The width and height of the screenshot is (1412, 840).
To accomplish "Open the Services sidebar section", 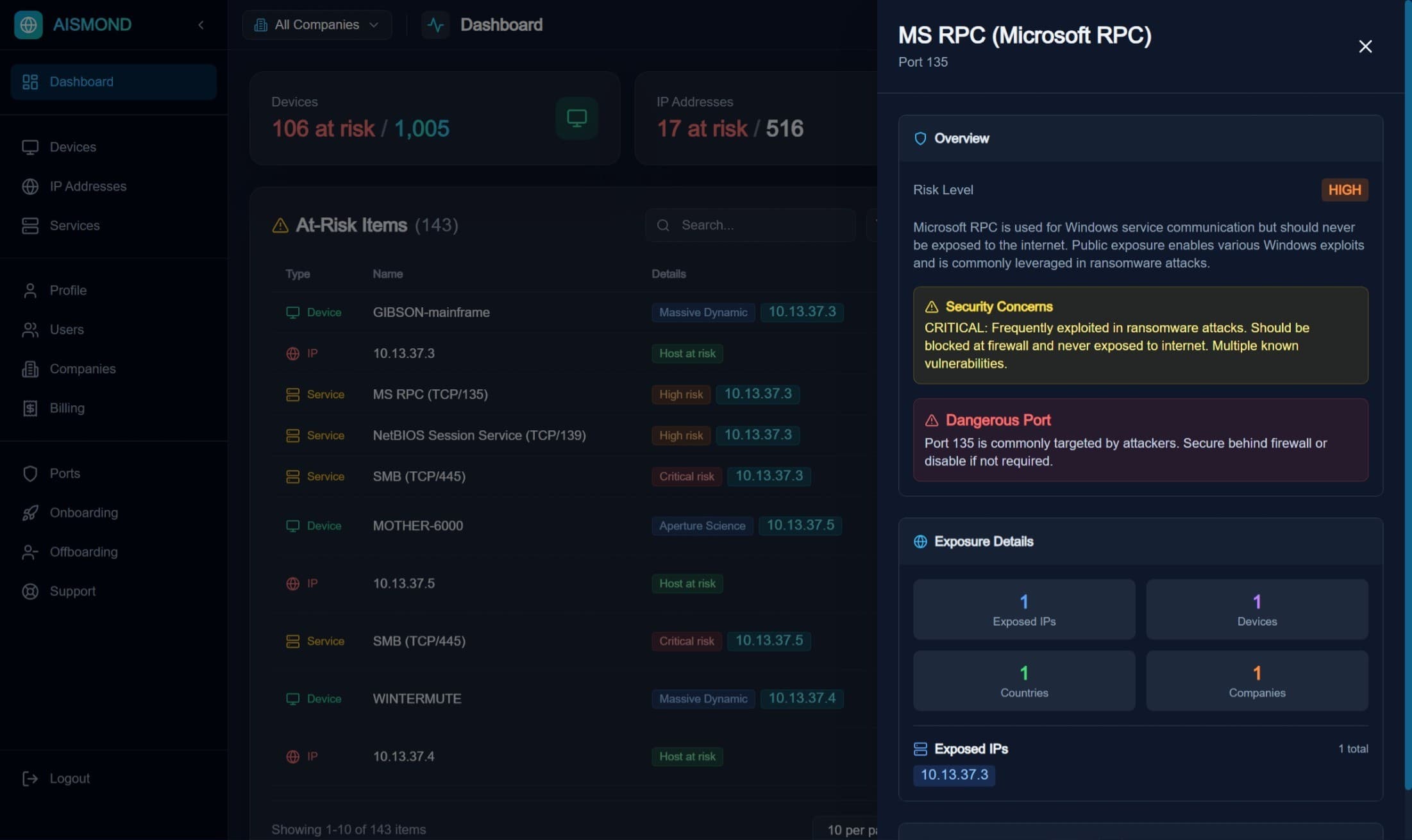I will coord(75,225).
